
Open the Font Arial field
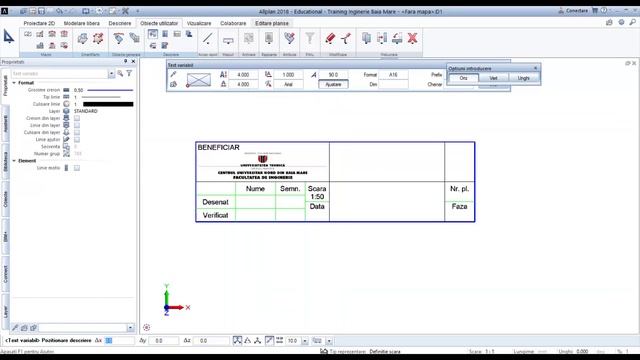(288, 84)
